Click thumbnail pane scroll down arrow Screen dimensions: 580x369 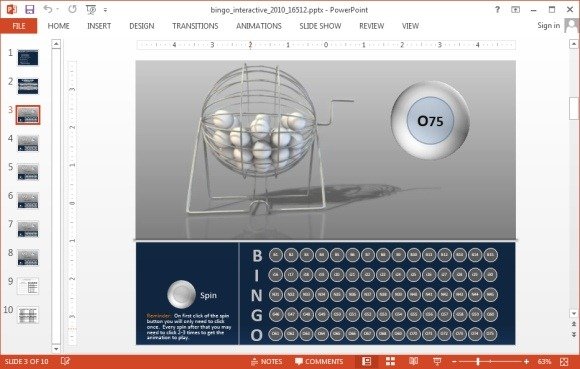[x=56, y=349]
